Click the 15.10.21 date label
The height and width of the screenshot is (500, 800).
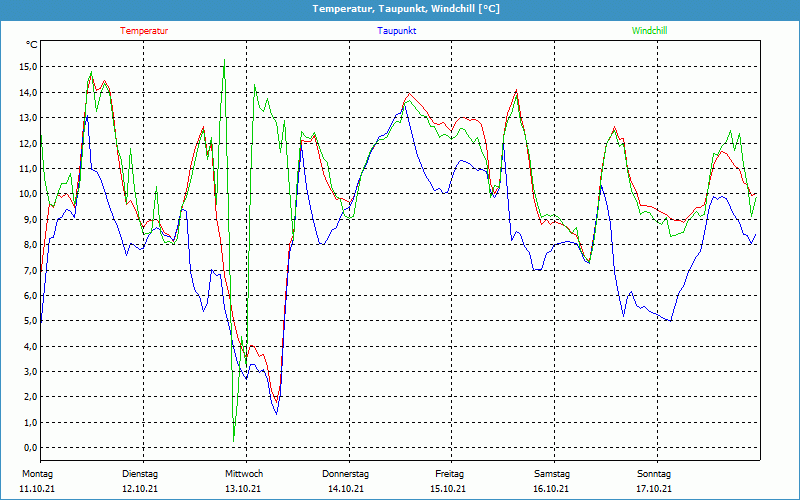point(448,489)
